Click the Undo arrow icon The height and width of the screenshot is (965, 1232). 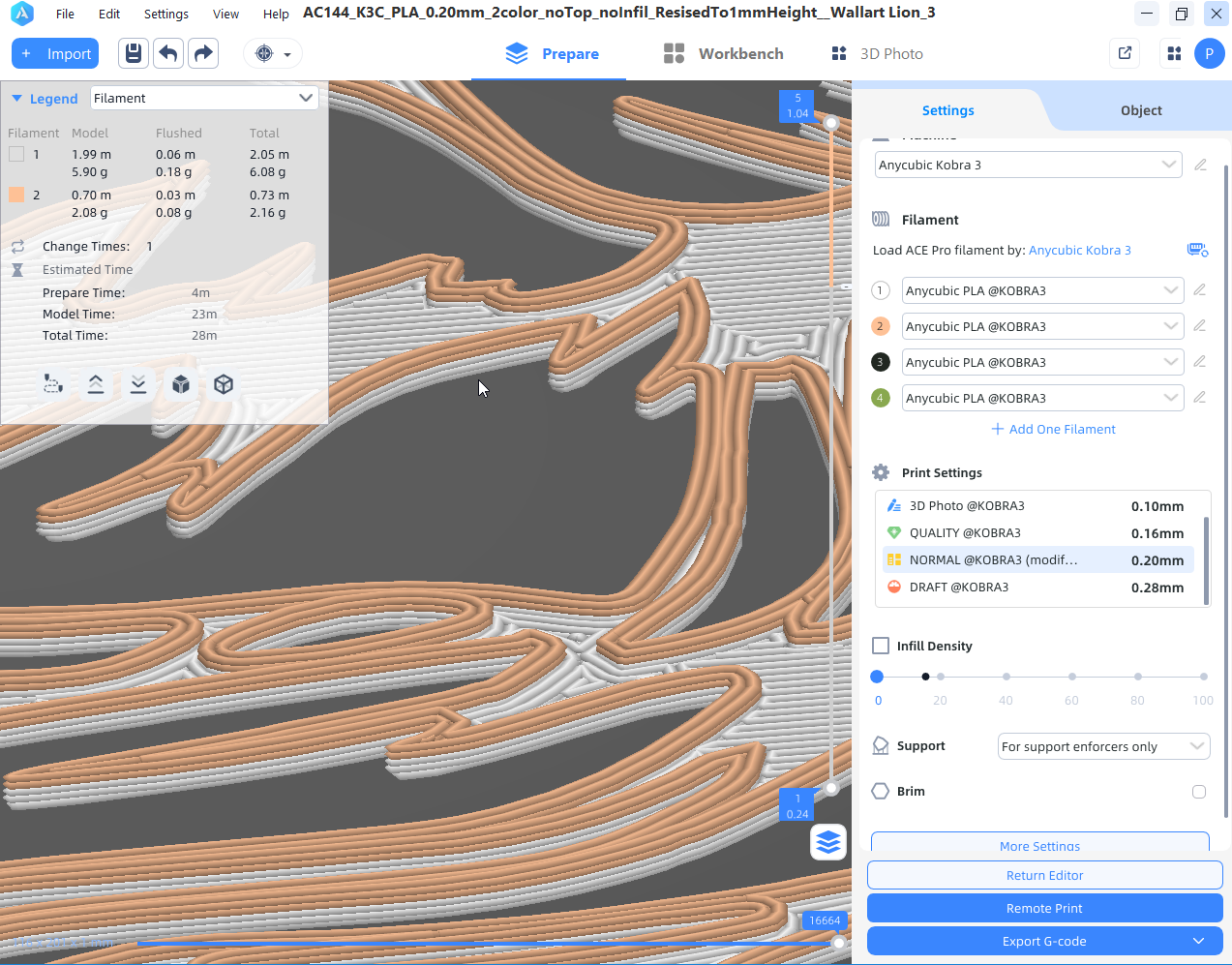(168, 53)
